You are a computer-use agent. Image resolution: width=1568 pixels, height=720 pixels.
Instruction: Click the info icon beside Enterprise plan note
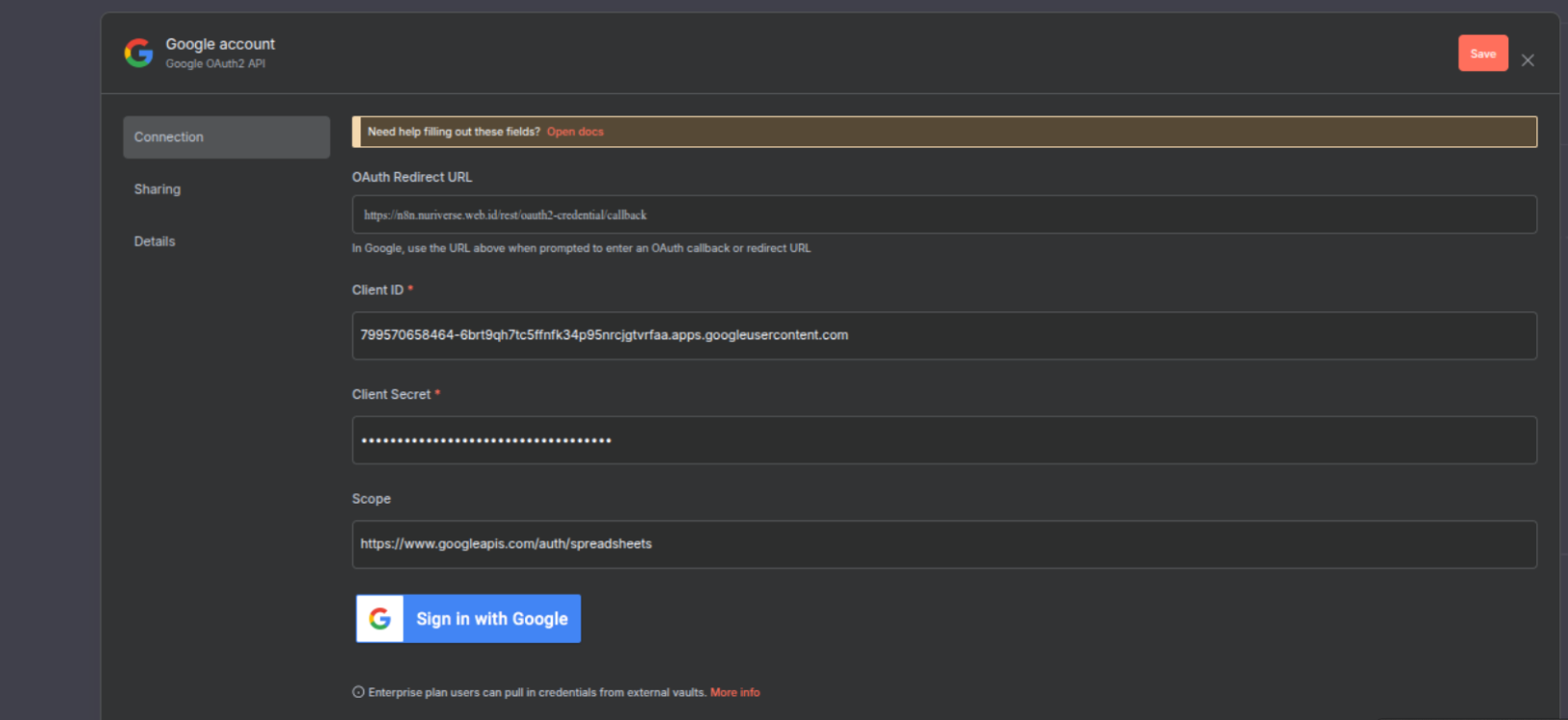coord(358,692)
